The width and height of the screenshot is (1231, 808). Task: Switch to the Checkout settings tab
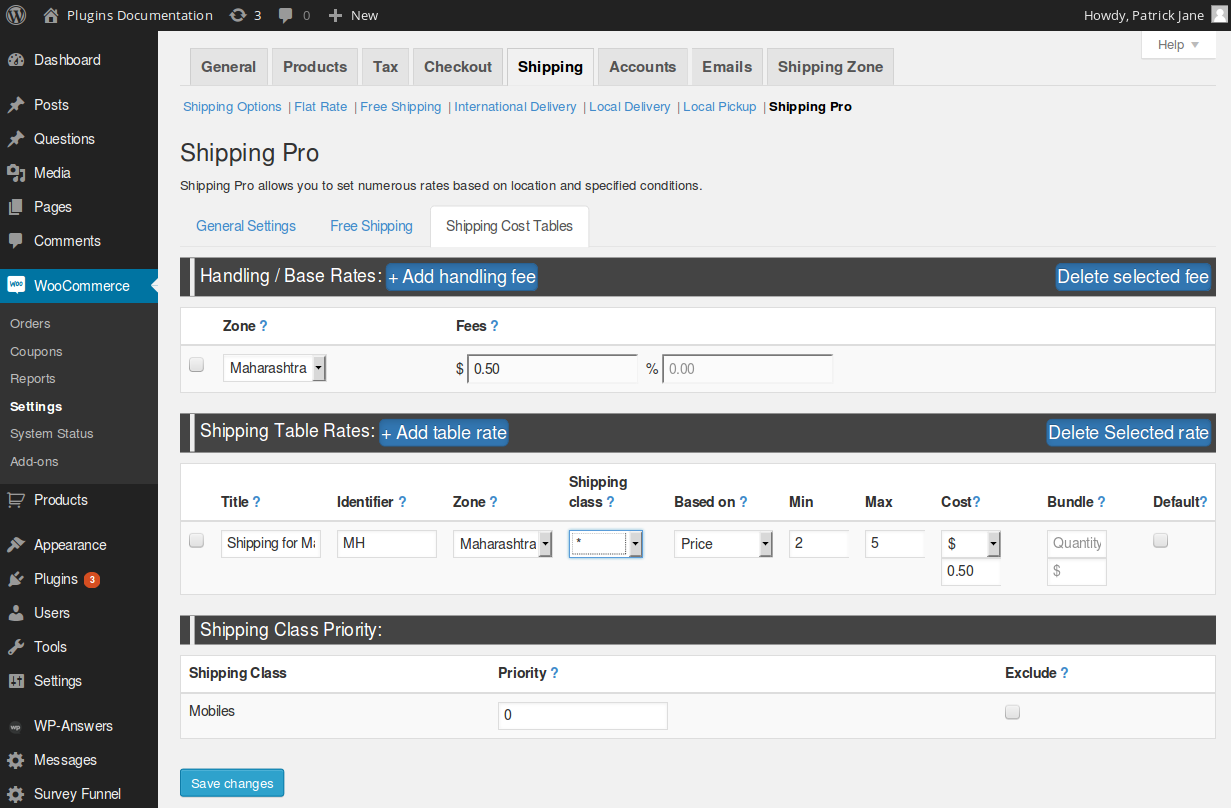pyautogui.click(x=458, y=67)
